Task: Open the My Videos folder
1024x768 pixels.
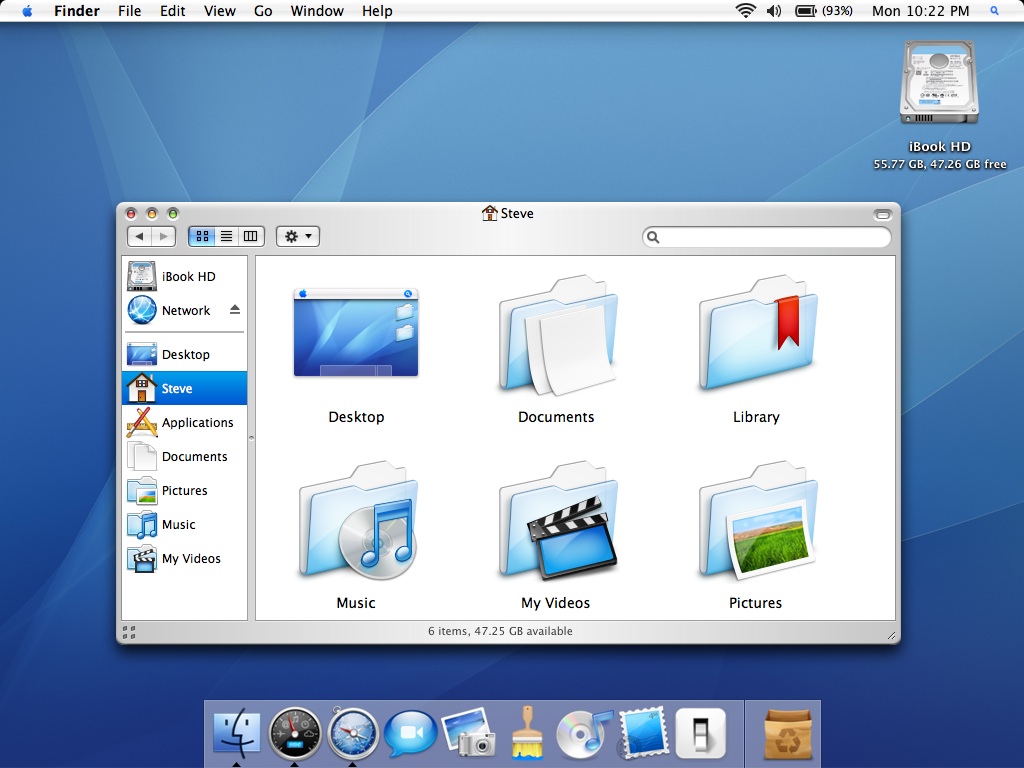Action: 556,524
